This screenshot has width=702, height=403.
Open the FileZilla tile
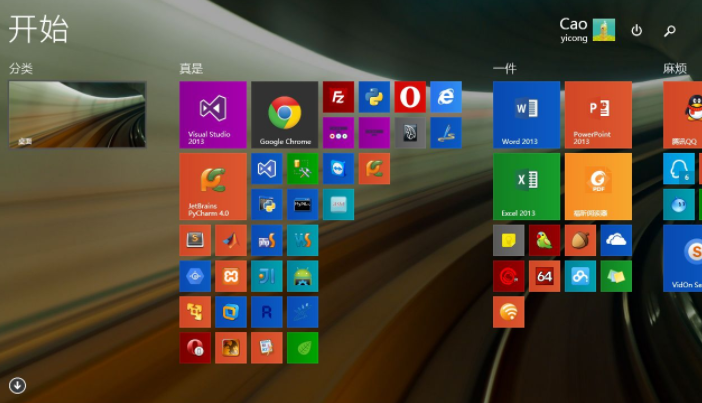point(338,97)
